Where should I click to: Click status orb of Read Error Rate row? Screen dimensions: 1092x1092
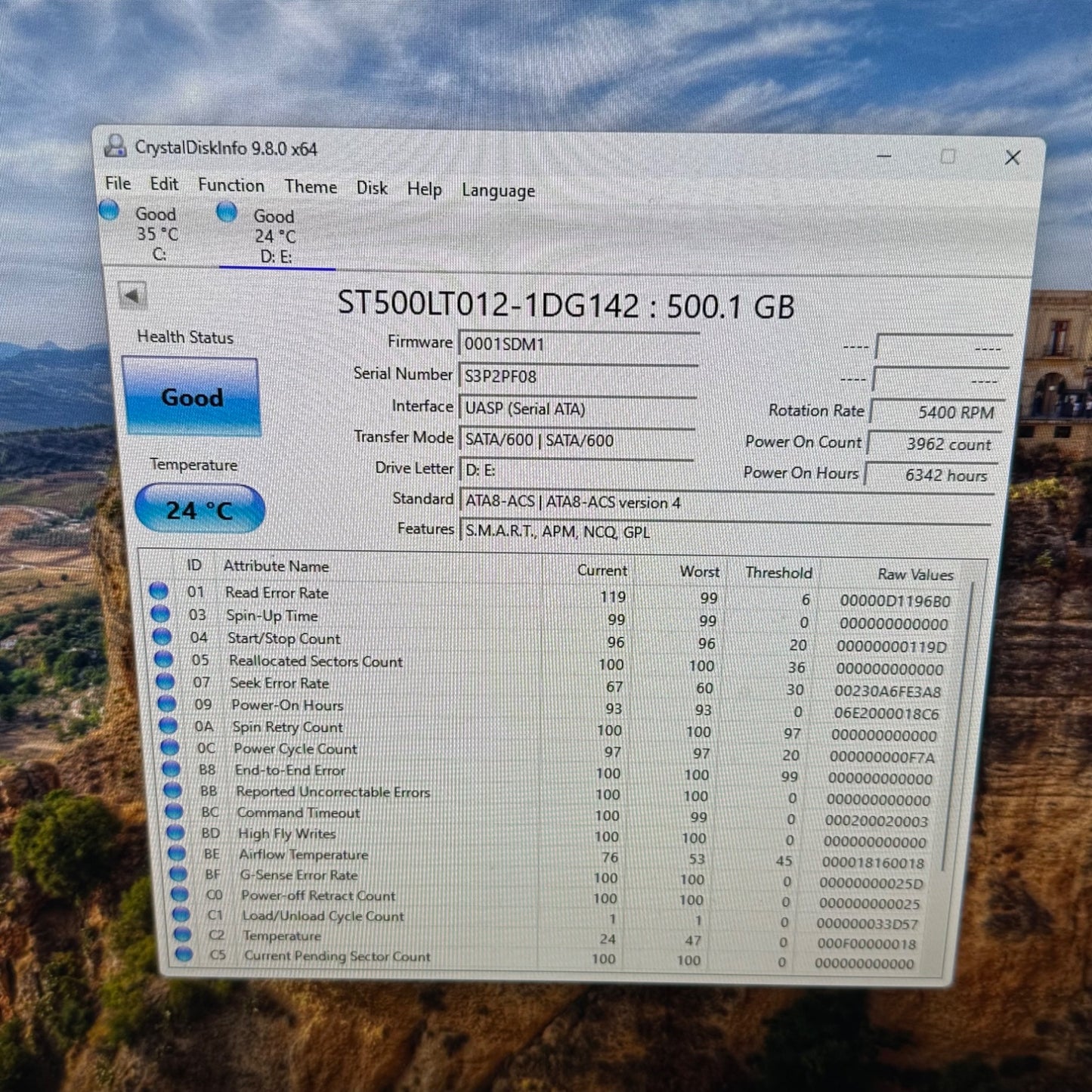(159, 591)
